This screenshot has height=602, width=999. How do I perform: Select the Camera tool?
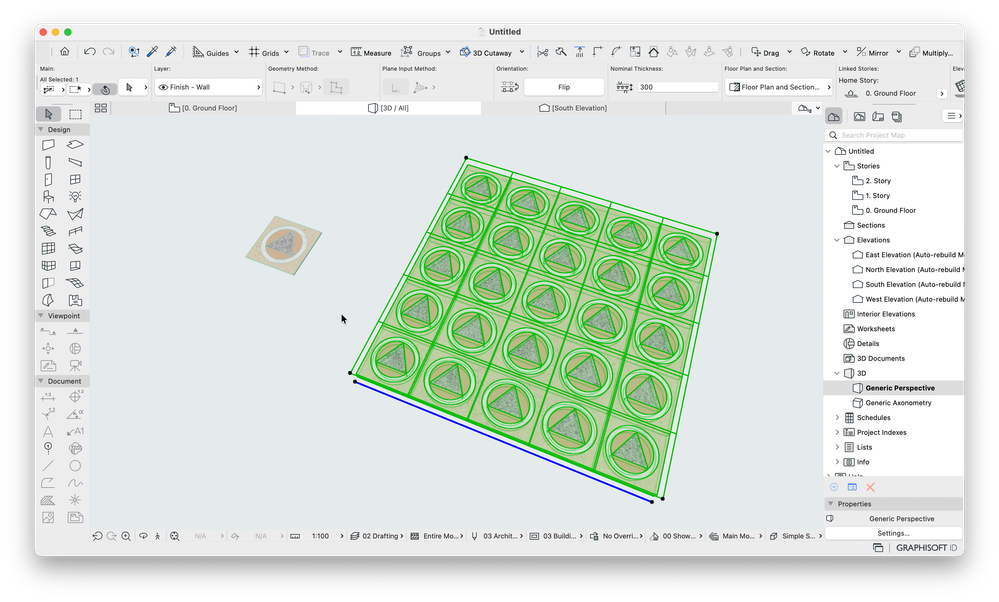[x=75, y=366]
